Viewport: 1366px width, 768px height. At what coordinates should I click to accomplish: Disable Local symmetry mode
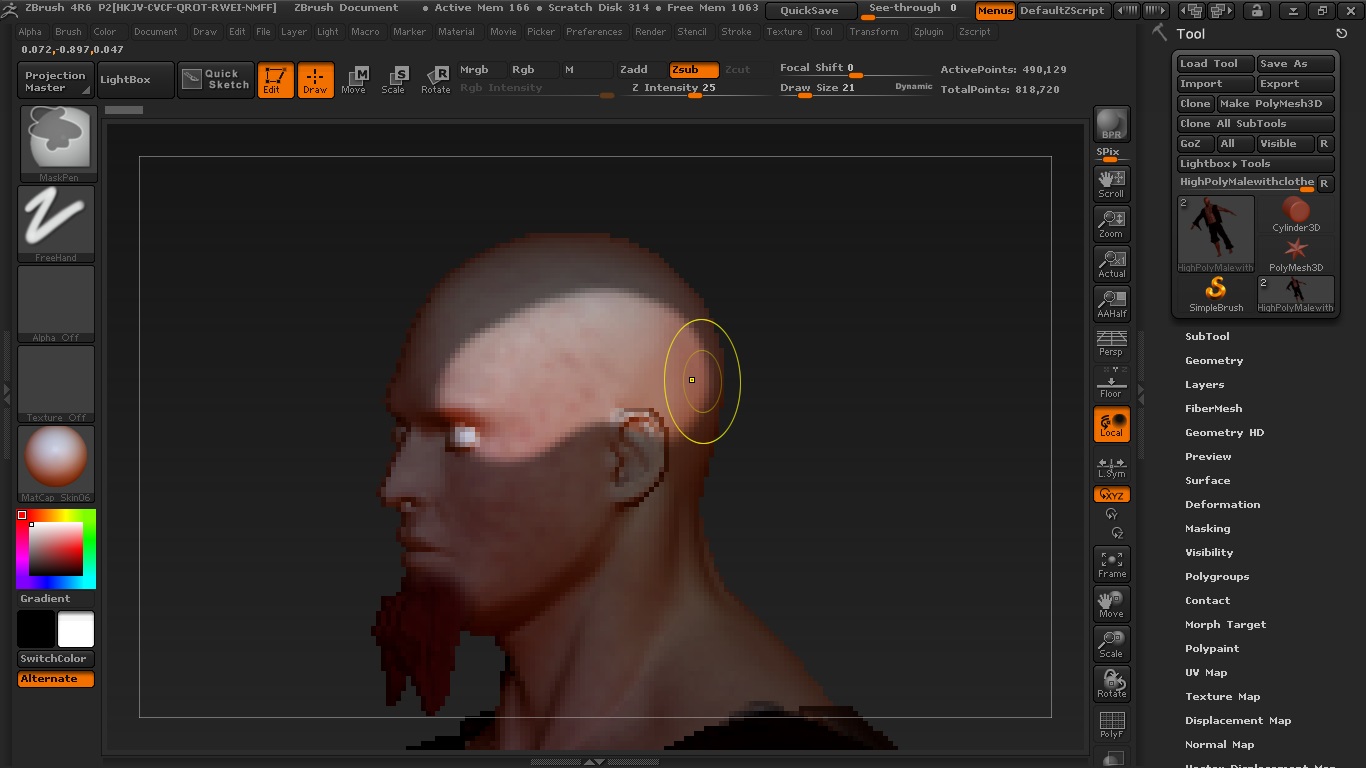click(x=1111, y=424)
